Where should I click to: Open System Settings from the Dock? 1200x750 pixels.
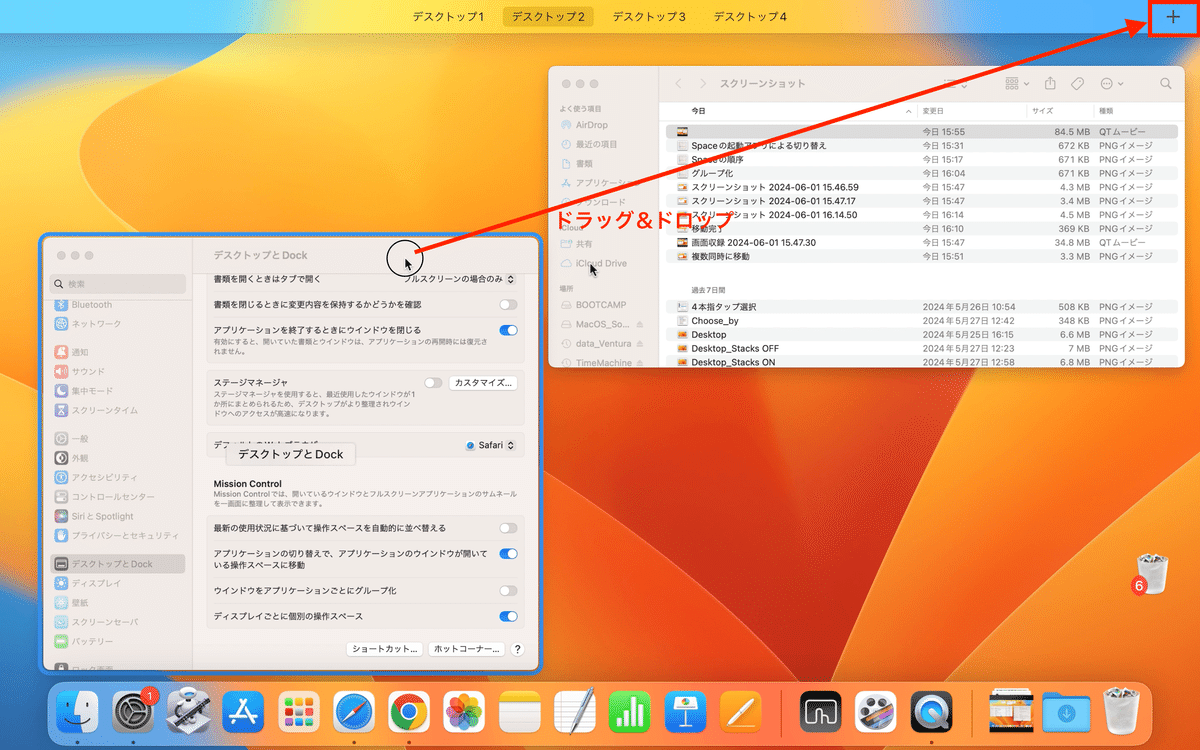[x=133, y=713]
